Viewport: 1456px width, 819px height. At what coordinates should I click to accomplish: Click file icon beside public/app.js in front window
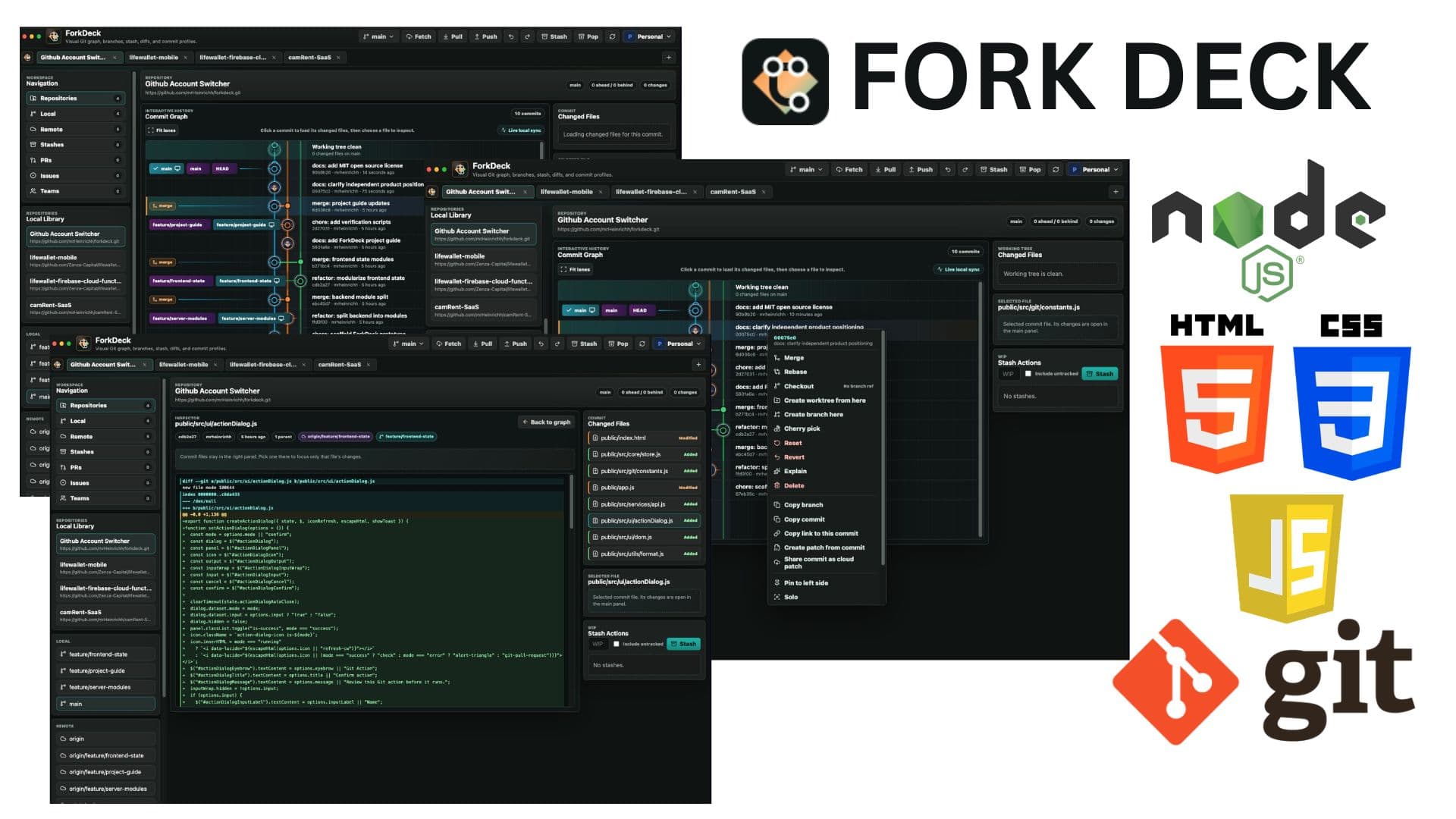[595, 488]
